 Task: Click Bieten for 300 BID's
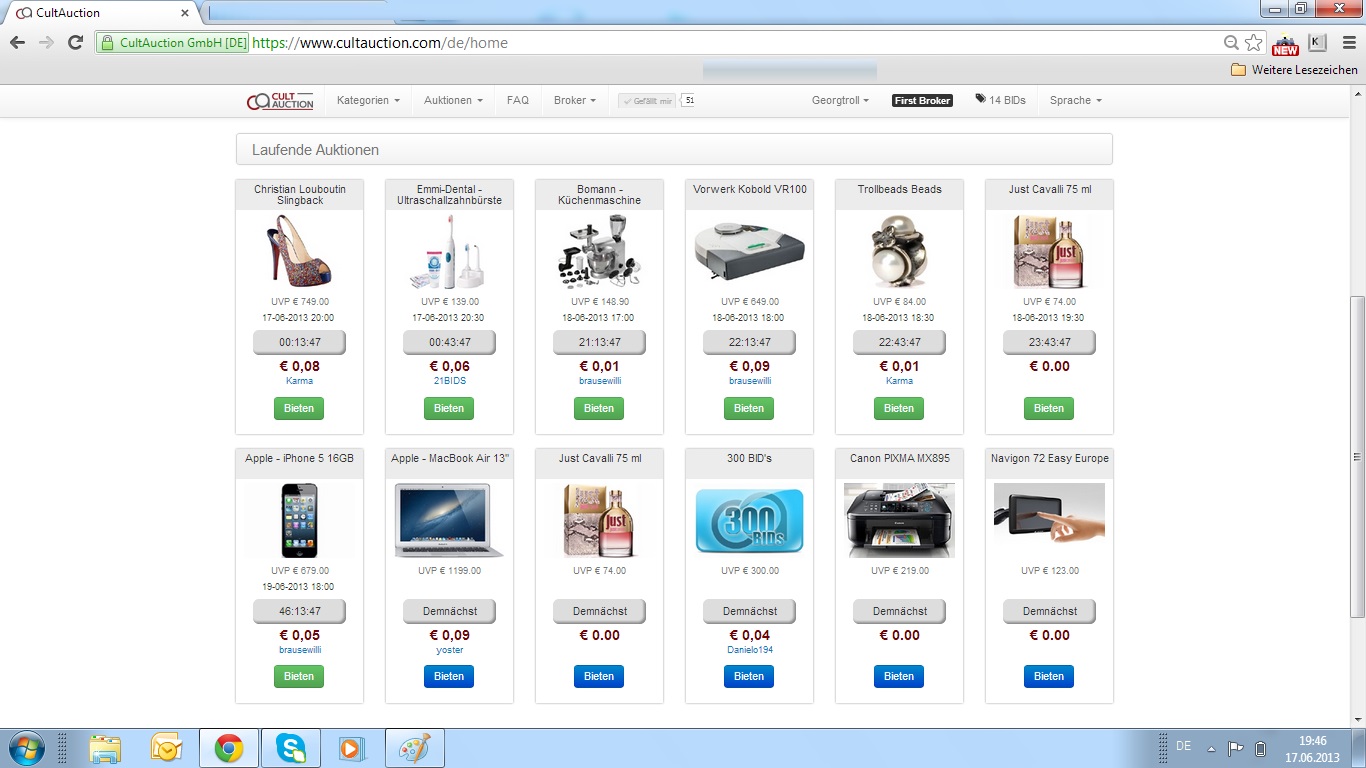[749, 676]
